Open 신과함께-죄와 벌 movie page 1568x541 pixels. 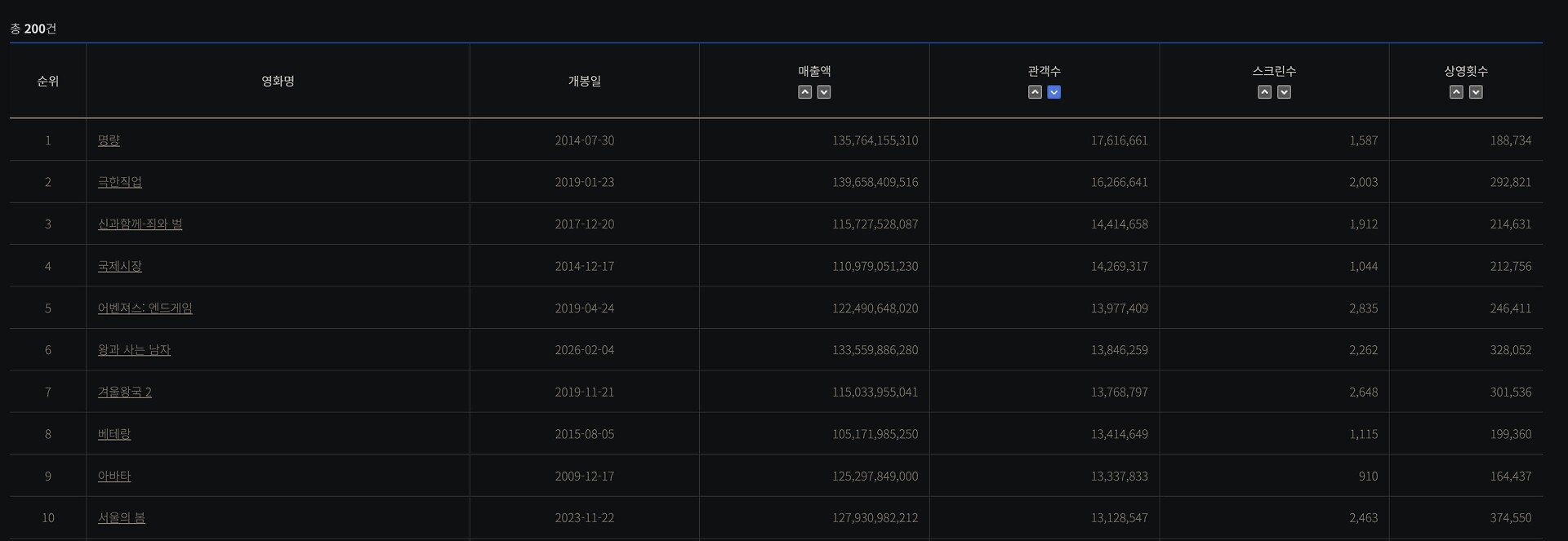point(140,224)
